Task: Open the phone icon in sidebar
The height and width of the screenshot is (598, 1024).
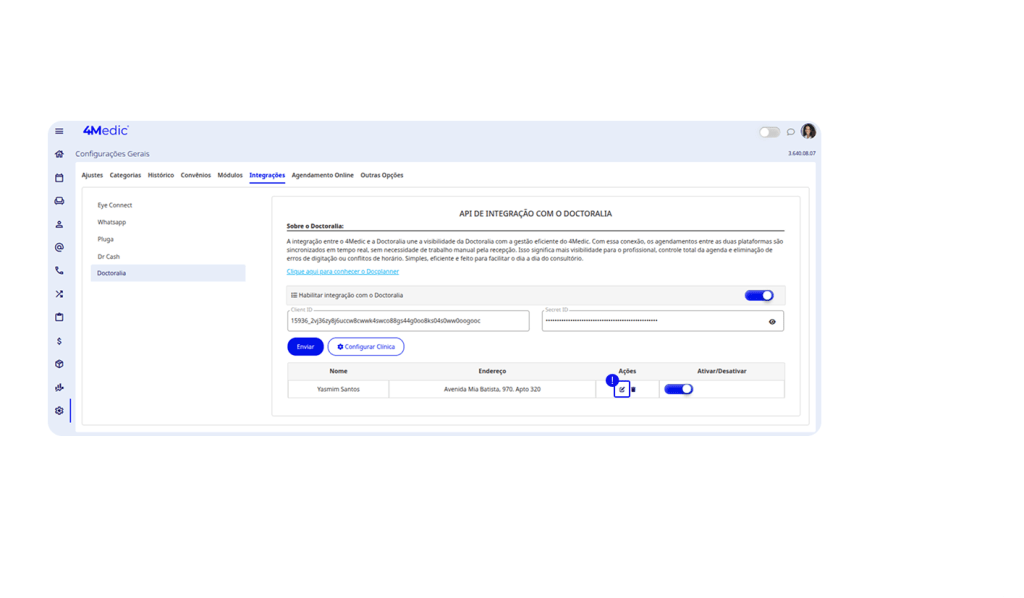Action: click(59, 270)
